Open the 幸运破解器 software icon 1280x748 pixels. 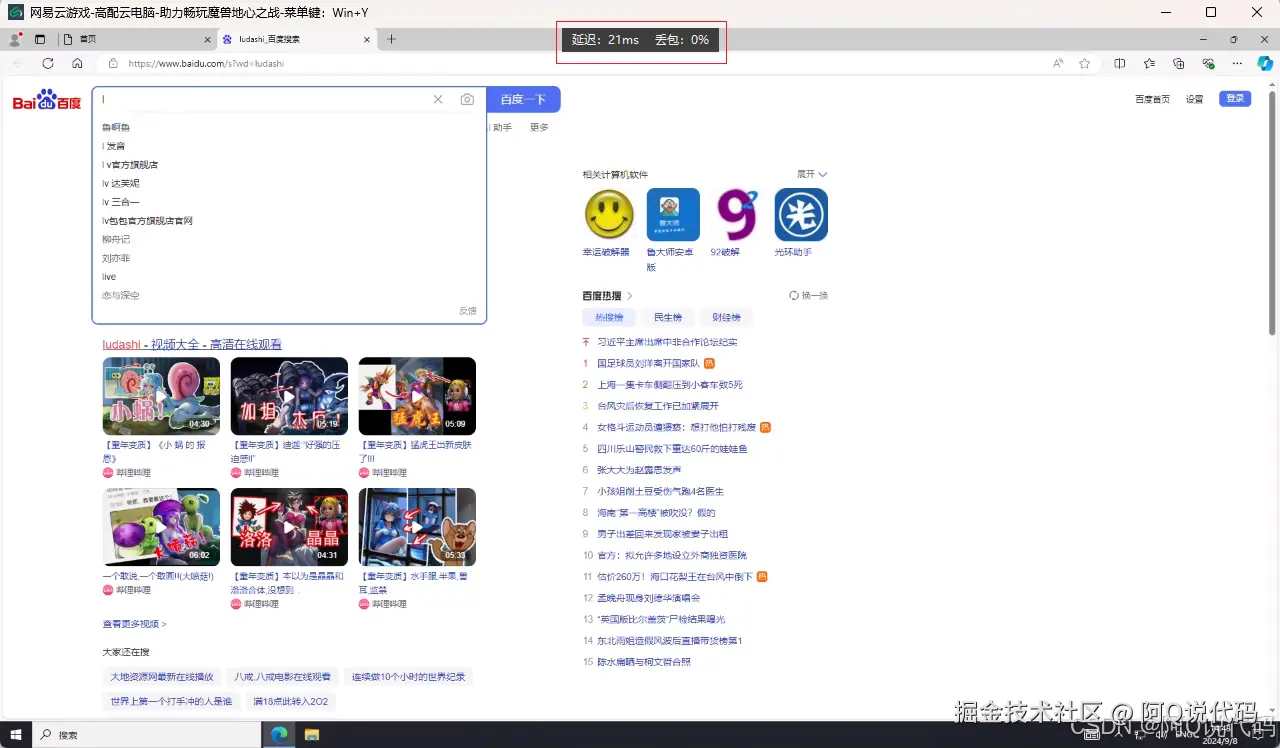coord(609,214)
